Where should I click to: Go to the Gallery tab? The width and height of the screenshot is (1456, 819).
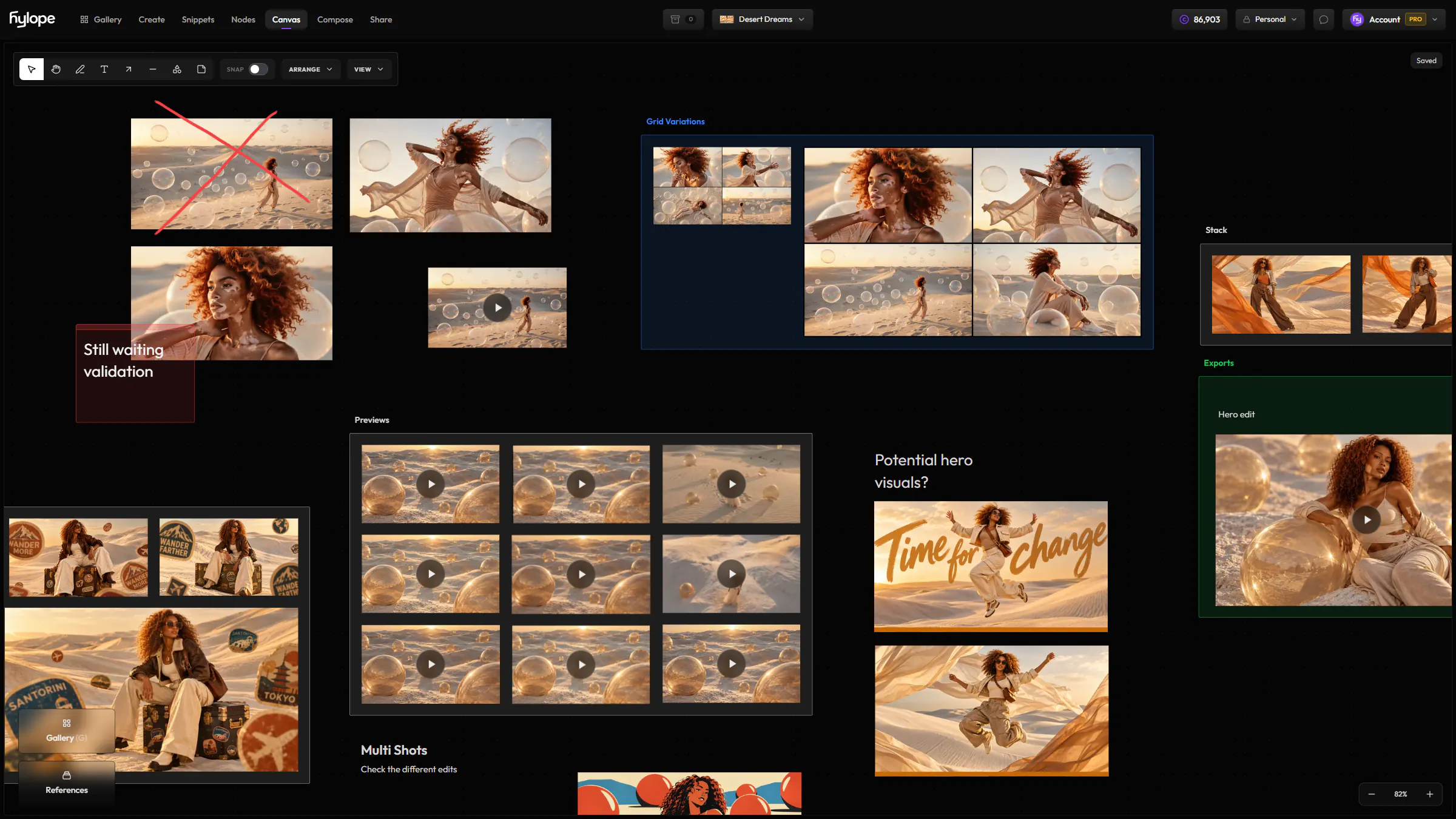(101, 19)
